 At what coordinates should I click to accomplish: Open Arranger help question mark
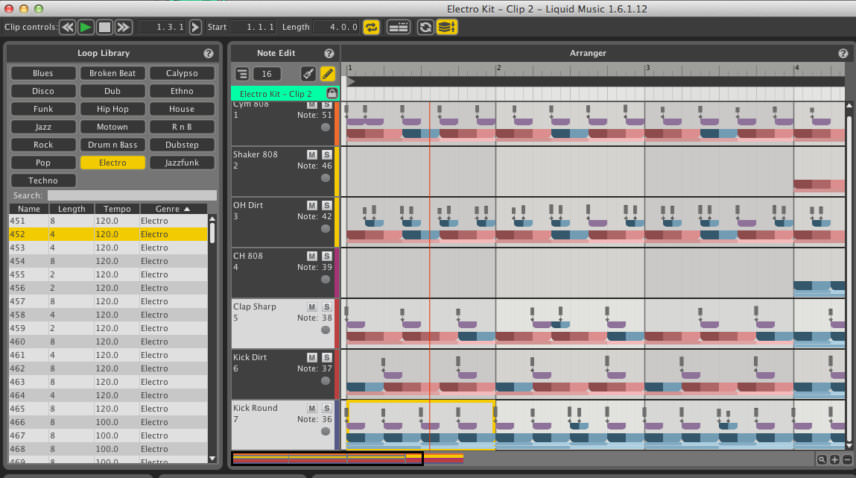(x=843, y=53)
